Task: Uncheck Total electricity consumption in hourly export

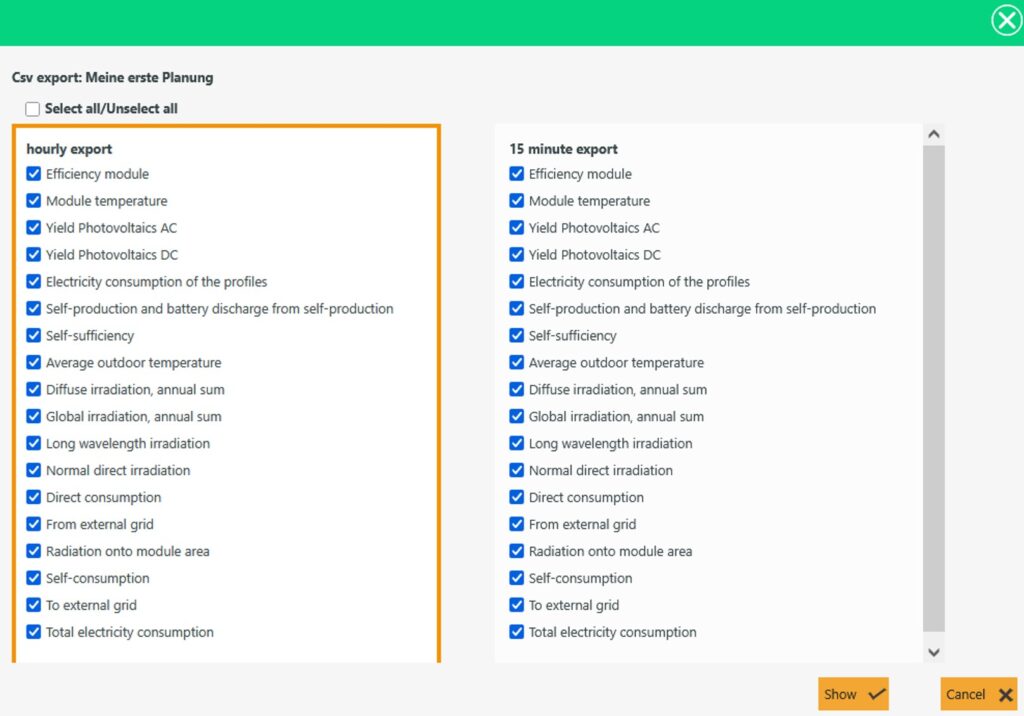Action: (x=34, y=633)
